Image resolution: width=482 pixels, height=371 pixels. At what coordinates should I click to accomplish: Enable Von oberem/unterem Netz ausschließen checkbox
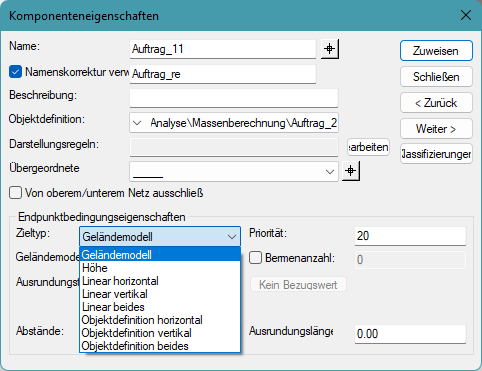15,193
